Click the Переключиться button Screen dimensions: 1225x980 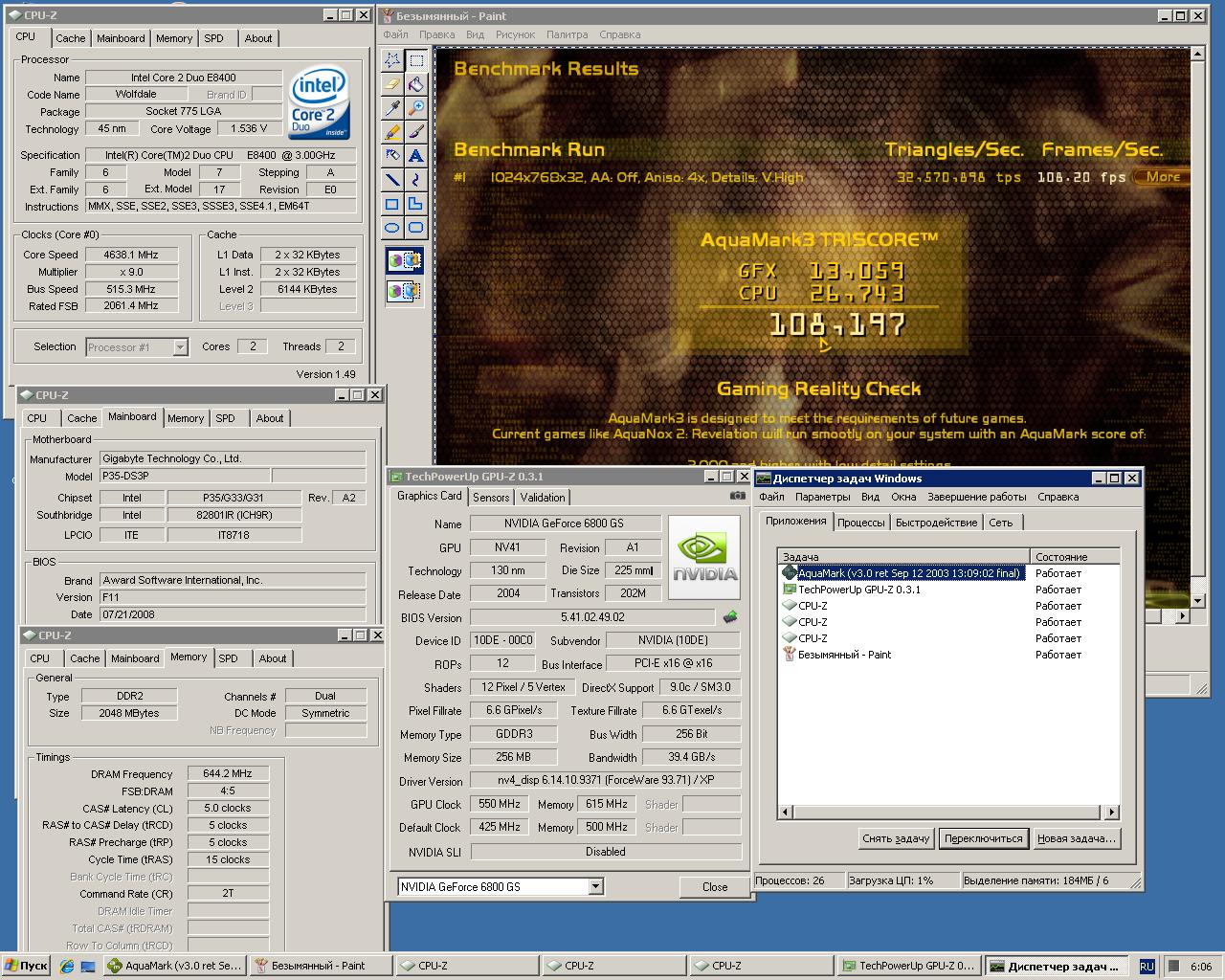coord(983,838)
